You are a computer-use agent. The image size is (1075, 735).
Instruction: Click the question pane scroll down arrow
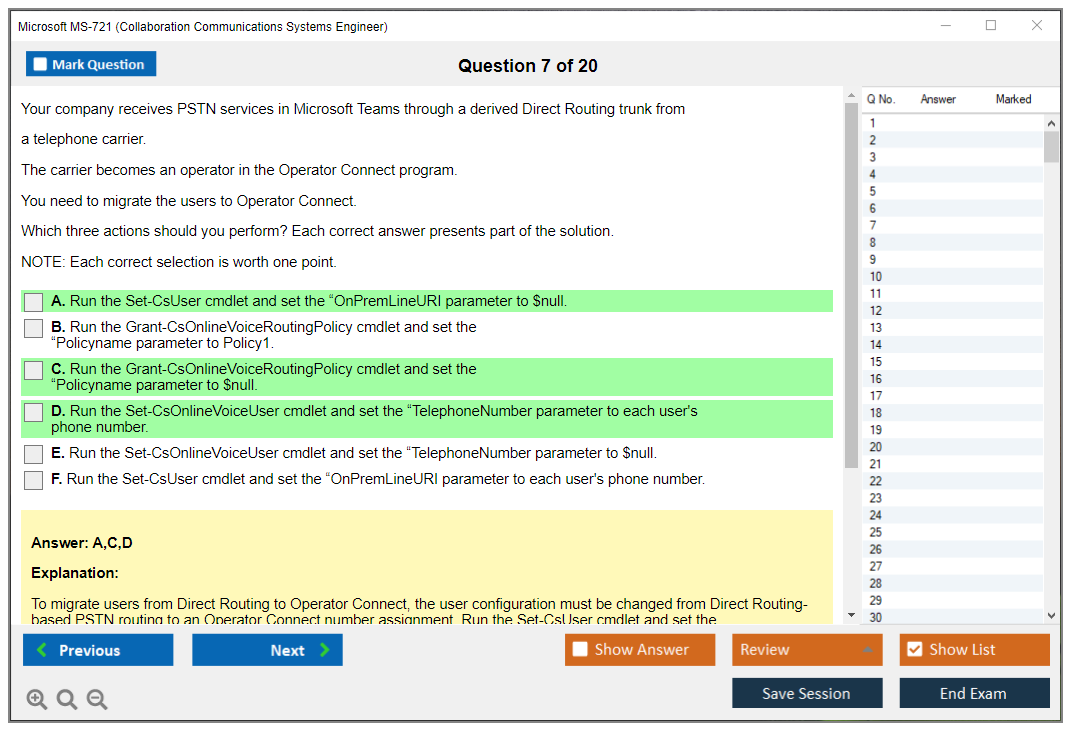tap(851, 615)
